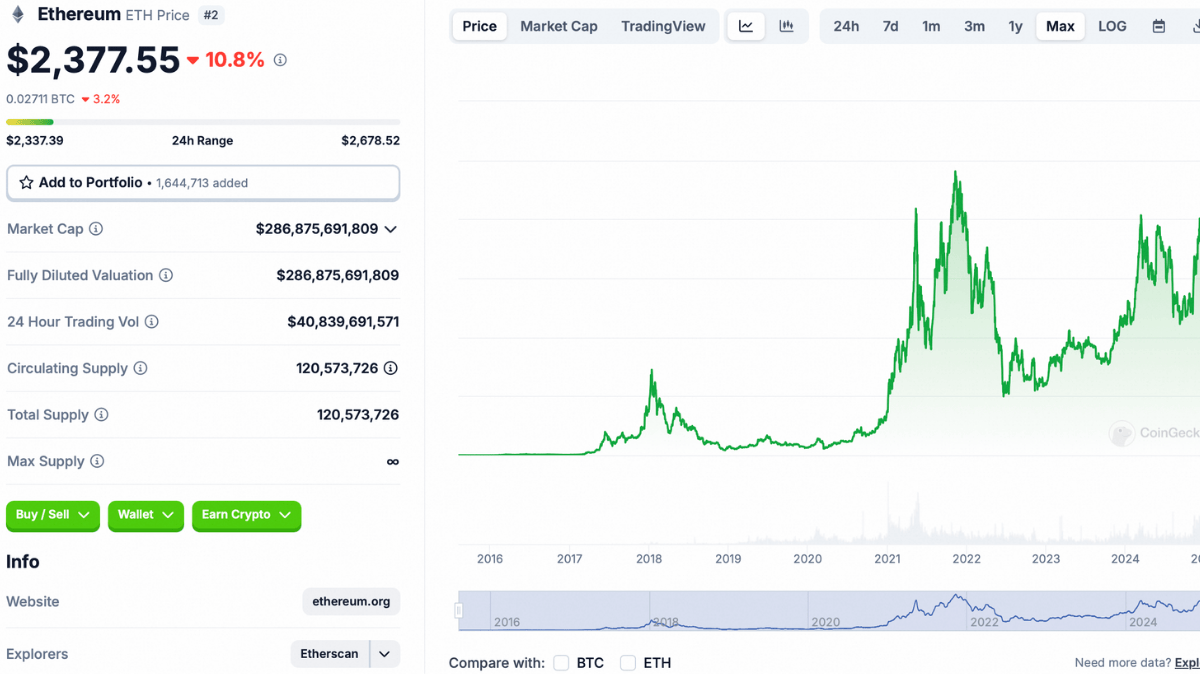Viewport: 1200px width, 674px height.
Task: Click the left handle of the chart range navigator
Action: pos(459,610)
